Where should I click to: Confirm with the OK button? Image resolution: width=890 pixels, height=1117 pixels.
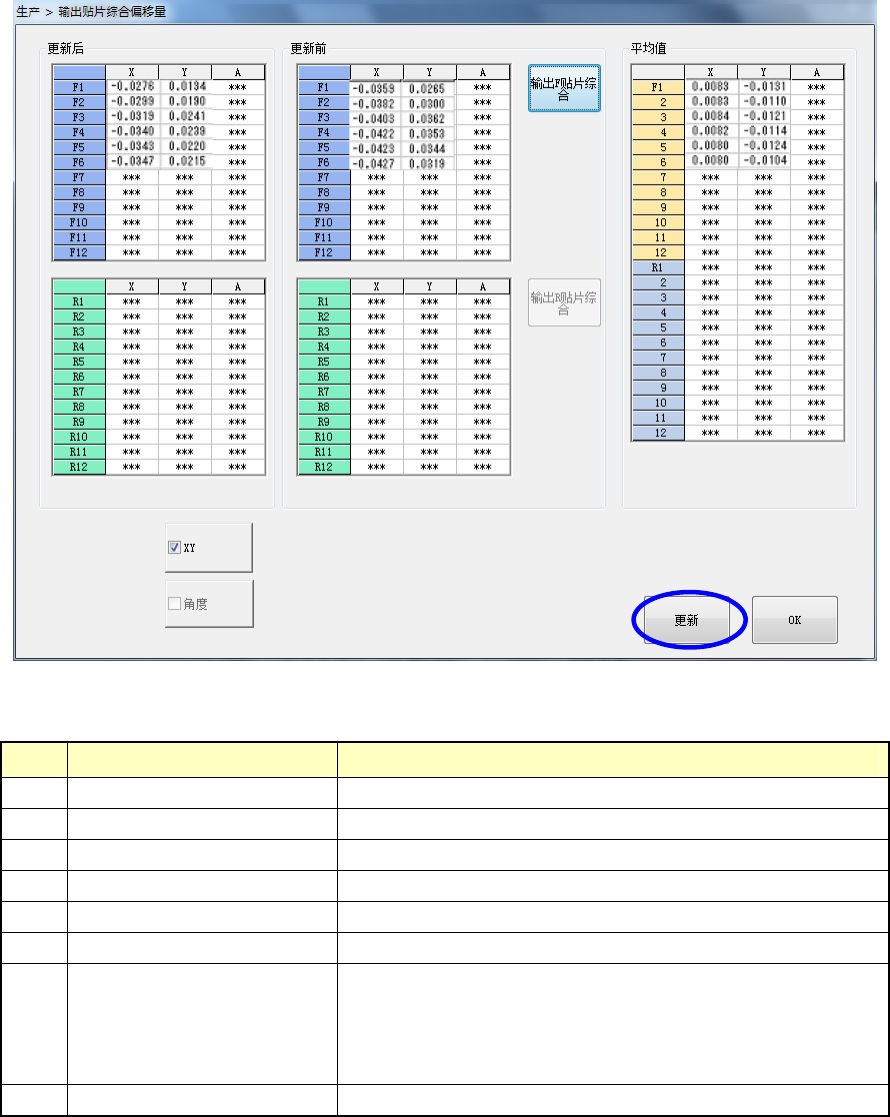[x=795, y=620]
